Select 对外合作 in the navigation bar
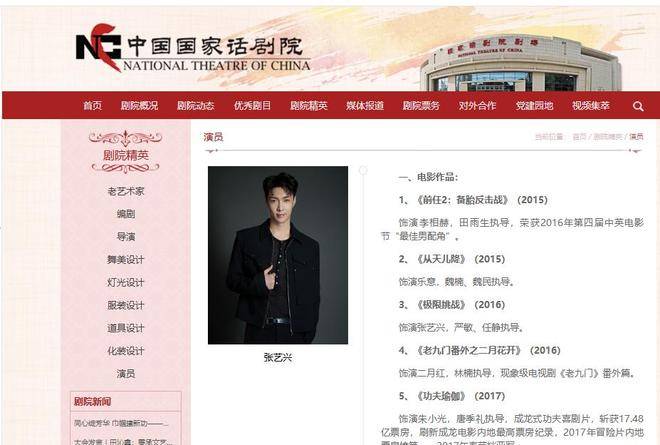 point(478,106)
